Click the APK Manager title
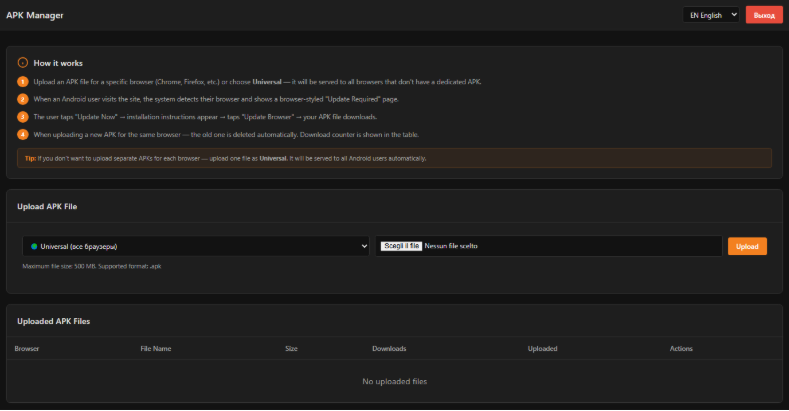 [35, 15]
